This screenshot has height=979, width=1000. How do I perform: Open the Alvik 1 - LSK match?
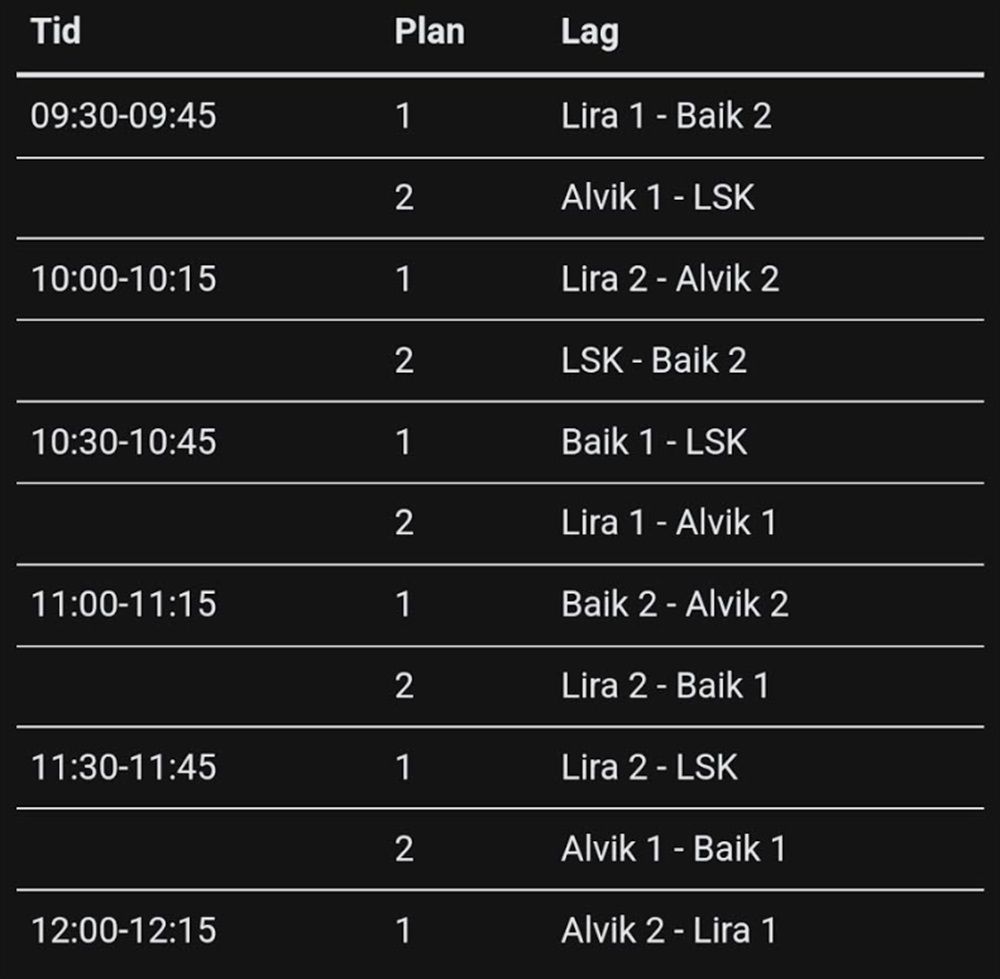coord(657,197)
